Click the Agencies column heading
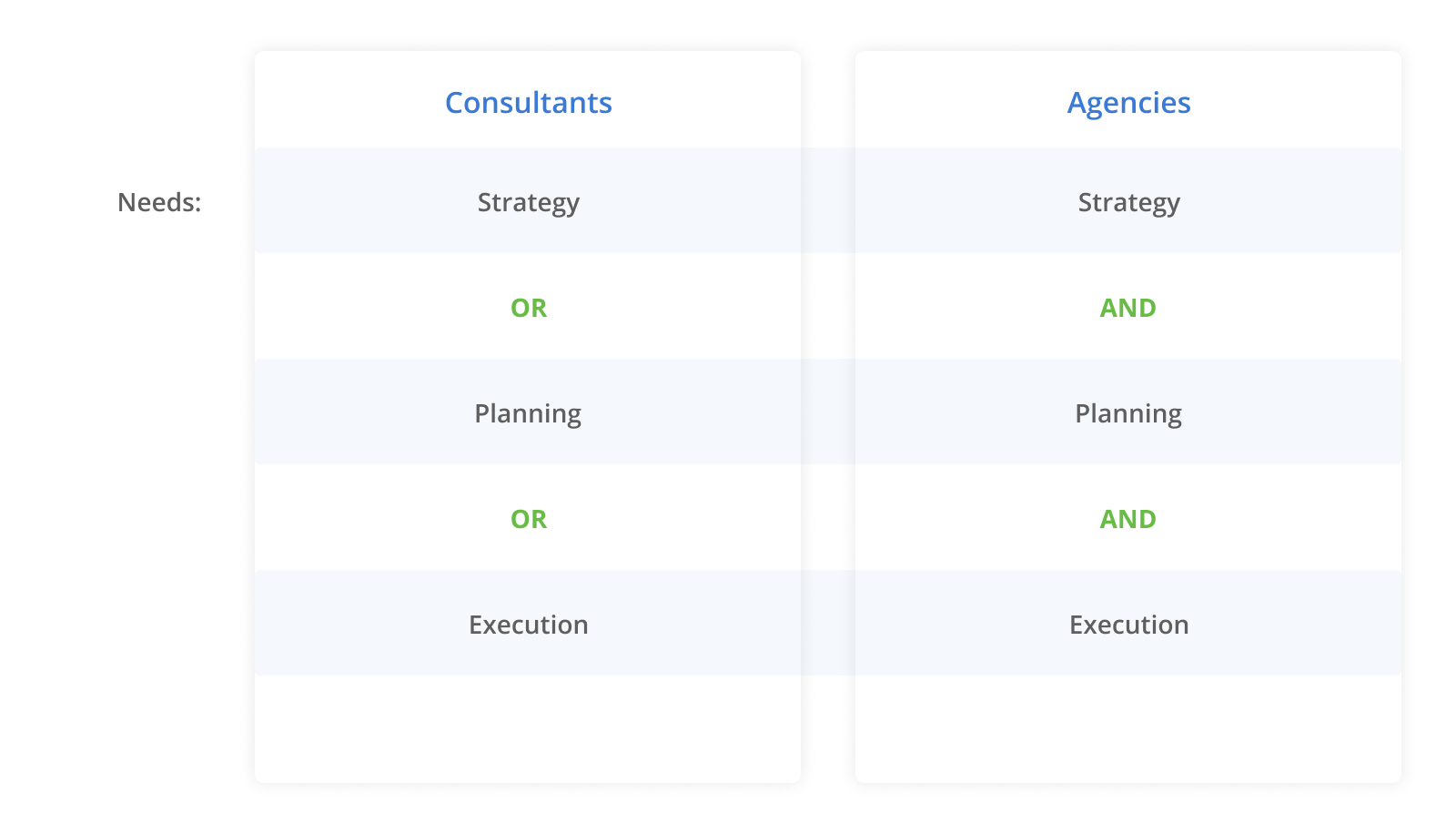The width and height of the screenshot is (1456, 834). [1128, 103]
